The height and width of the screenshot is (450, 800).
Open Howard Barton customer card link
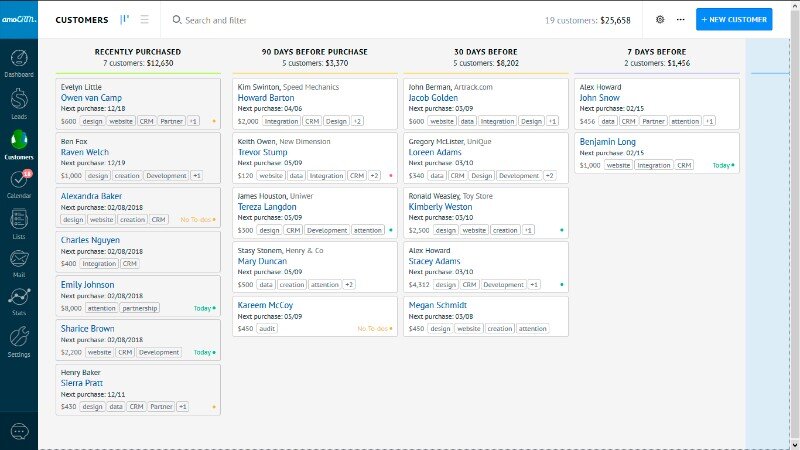[264, 98]
